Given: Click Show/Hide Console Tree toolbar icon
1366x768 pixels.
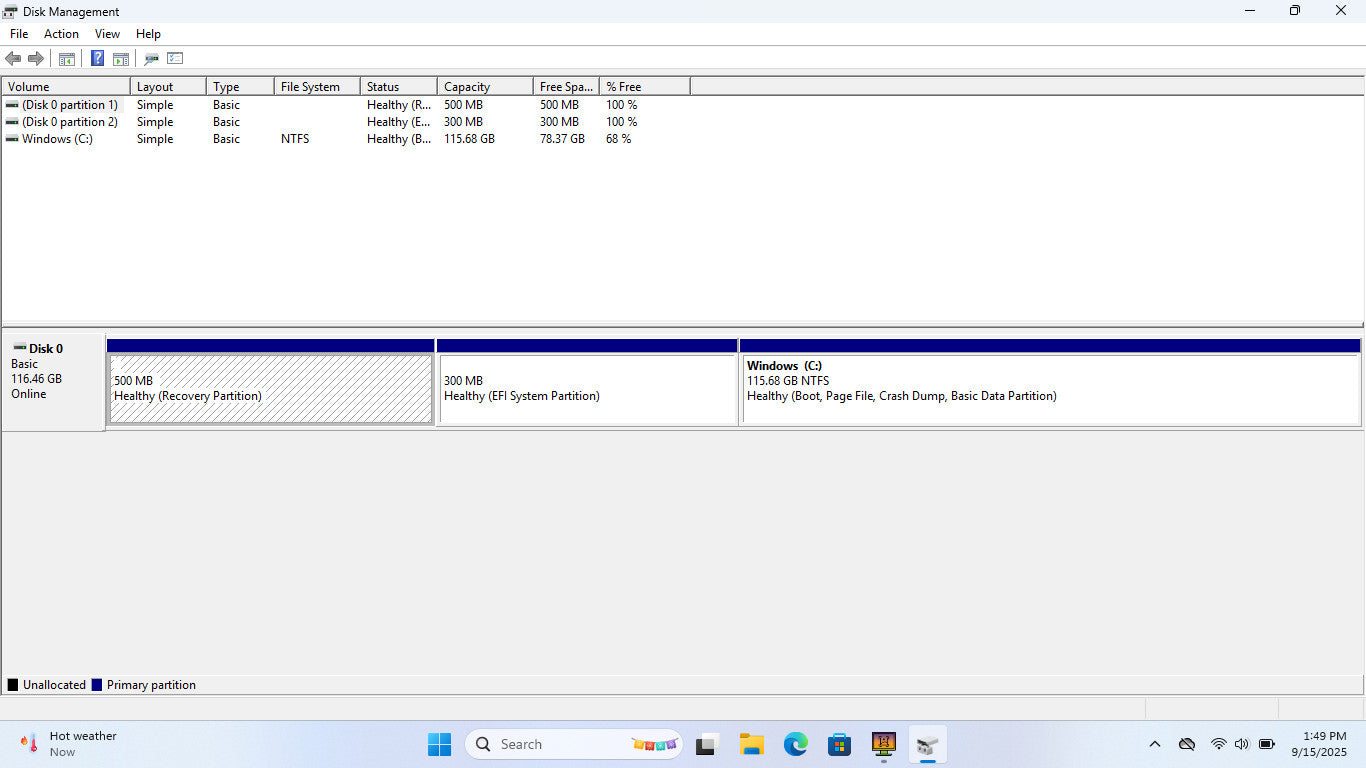Looking at the screenshot, I should click(67, 59).
